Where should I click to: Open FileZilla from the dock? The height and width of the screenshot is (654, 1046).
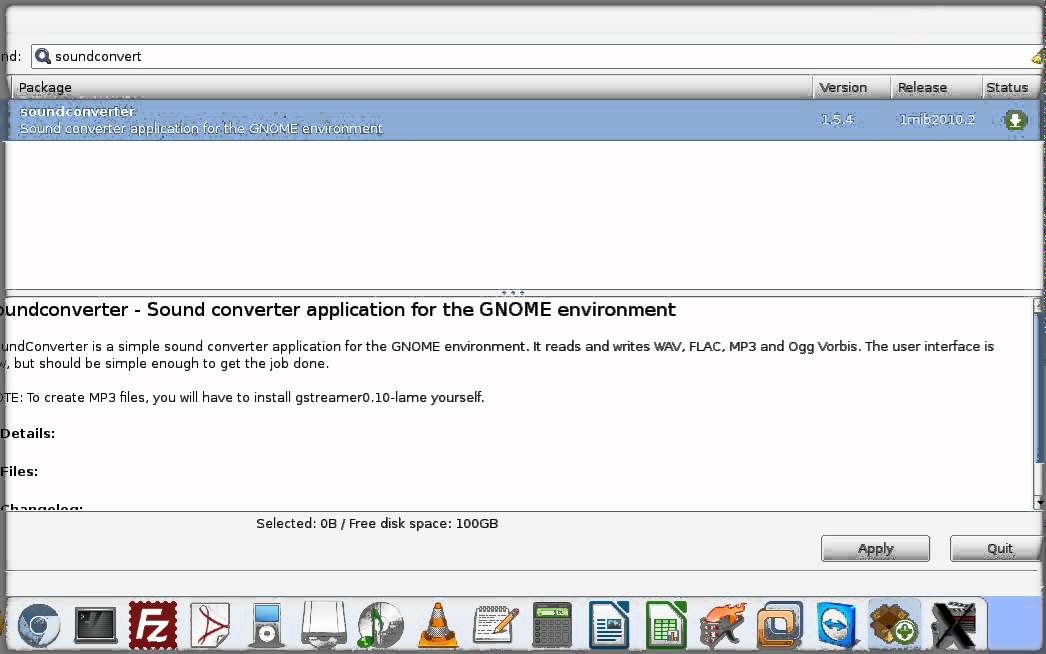[153, 625]
